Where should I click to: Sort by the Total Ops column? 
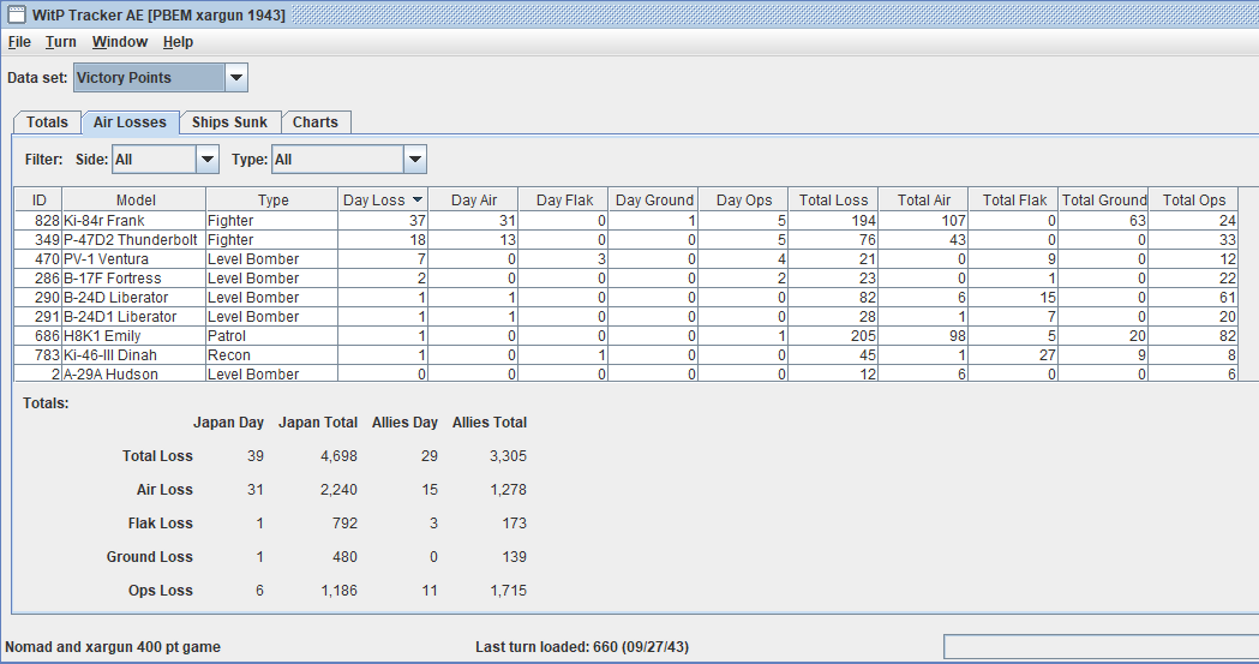tap(1193, 200)
